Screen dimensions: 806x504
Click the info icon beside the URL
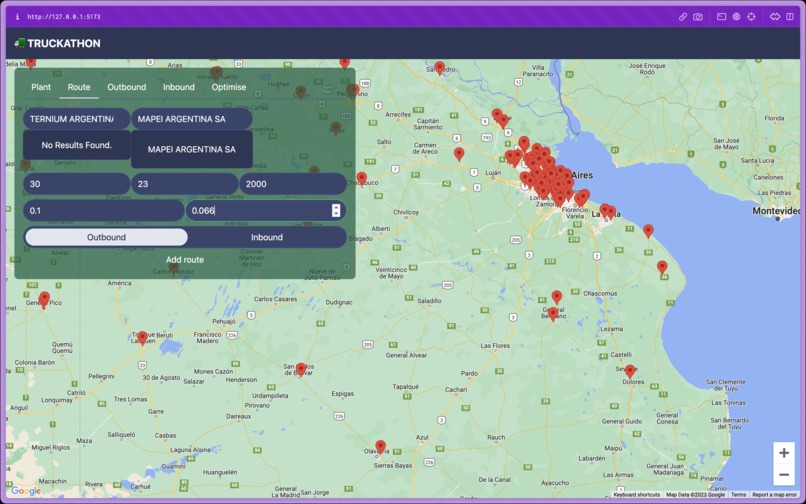click(17, 16)
